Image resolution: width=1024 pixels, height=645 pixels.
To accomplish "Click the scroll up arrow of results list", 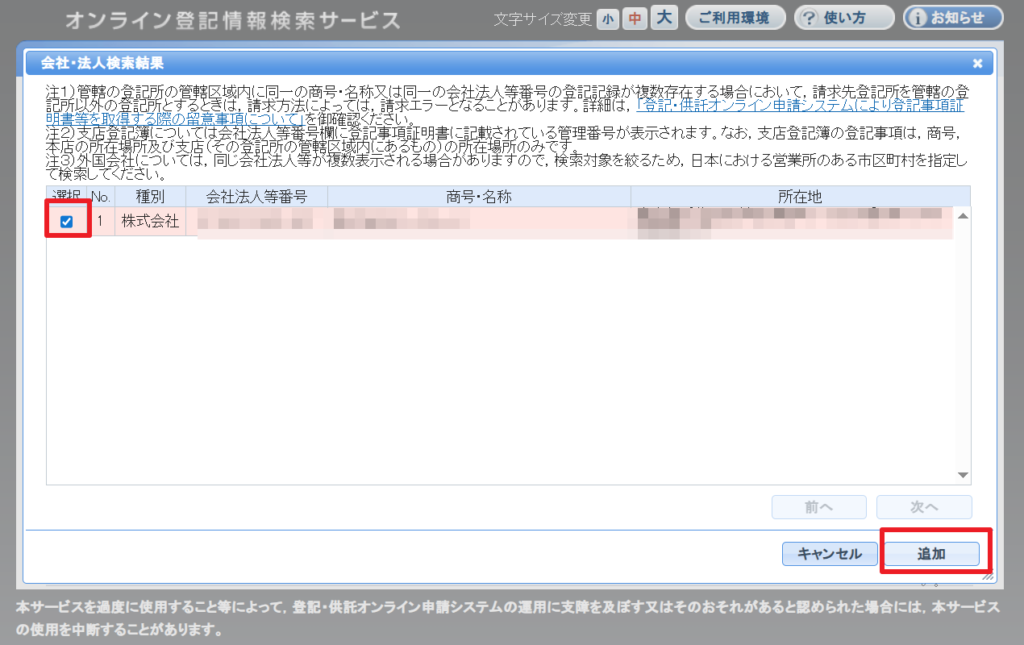I will click(963, 215).
